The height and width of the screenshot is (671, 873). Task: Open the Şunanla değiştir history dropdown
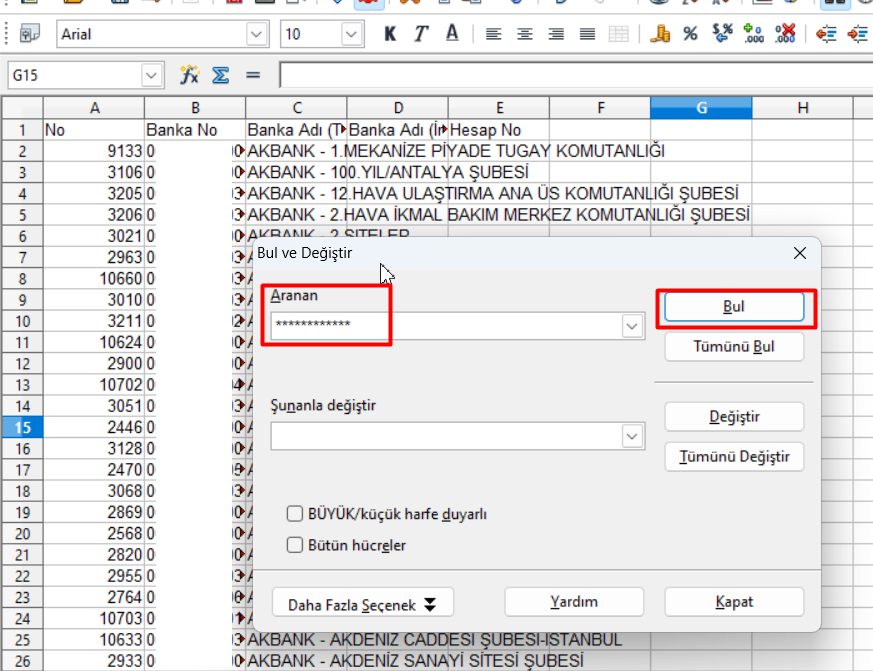(631, 436)
